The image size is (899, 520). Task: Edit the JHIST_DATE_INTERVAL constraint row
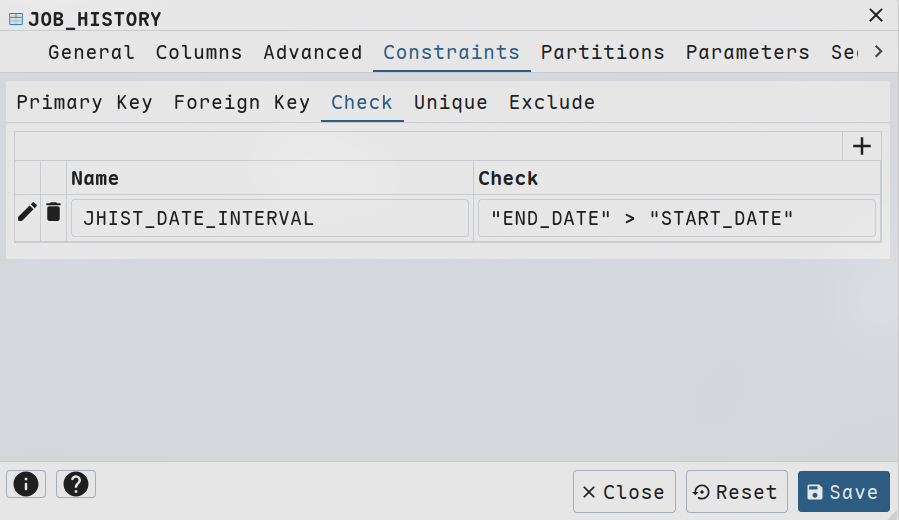tap(27, 212)
